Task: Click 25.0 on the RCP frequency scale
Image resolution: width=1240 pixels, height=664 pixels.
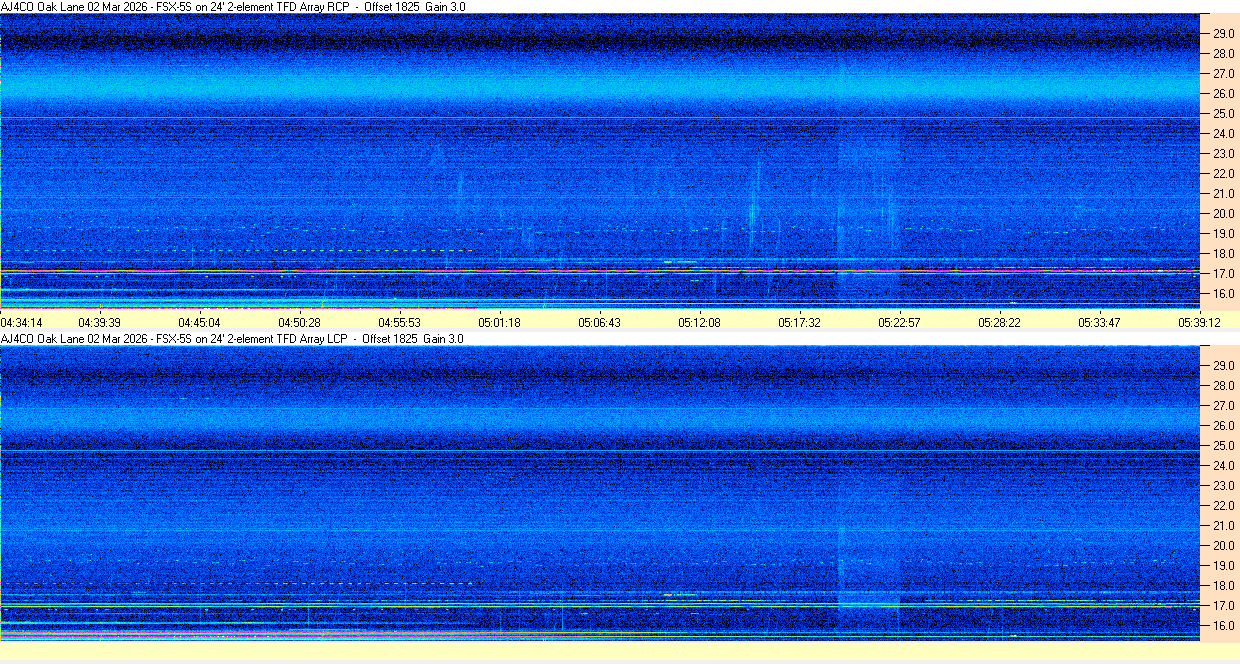Action: pyautogui.click(x=1224, y=114)
